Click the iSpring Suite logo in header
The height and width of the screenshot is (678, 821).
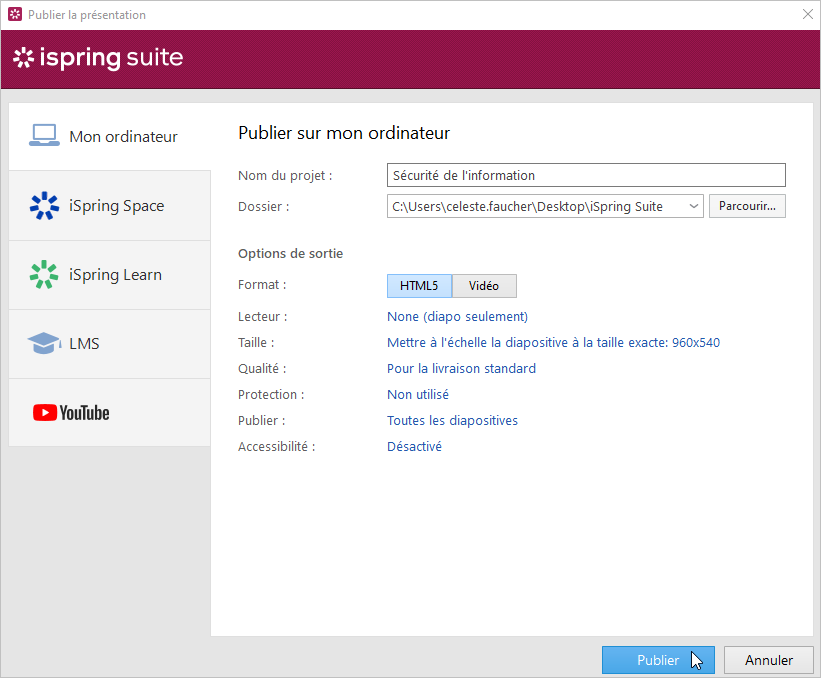pyautogui.click(x=98, y=58)
